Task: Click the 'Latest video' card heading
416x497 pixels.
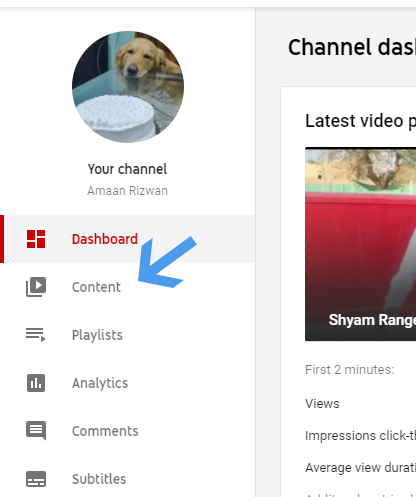Action: click(361, 120)
